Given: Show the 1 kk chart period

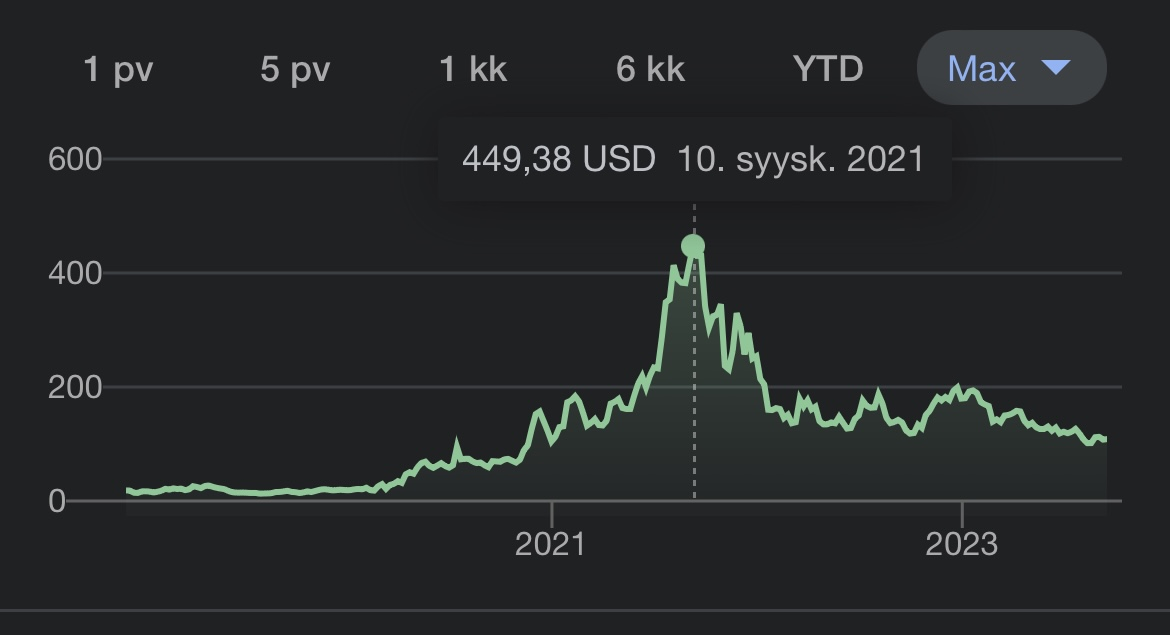Looking at the screenshot, I should pyautogui.click(x=473, y=70).
